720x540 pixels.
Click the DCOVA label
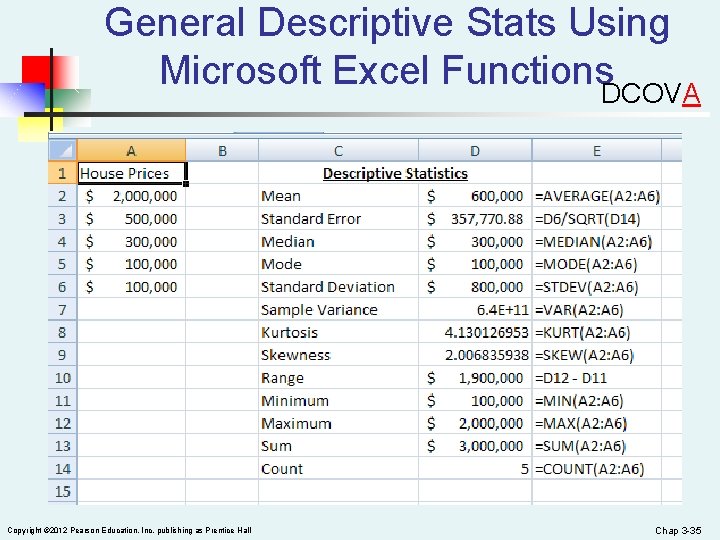(x=651, y=94)
